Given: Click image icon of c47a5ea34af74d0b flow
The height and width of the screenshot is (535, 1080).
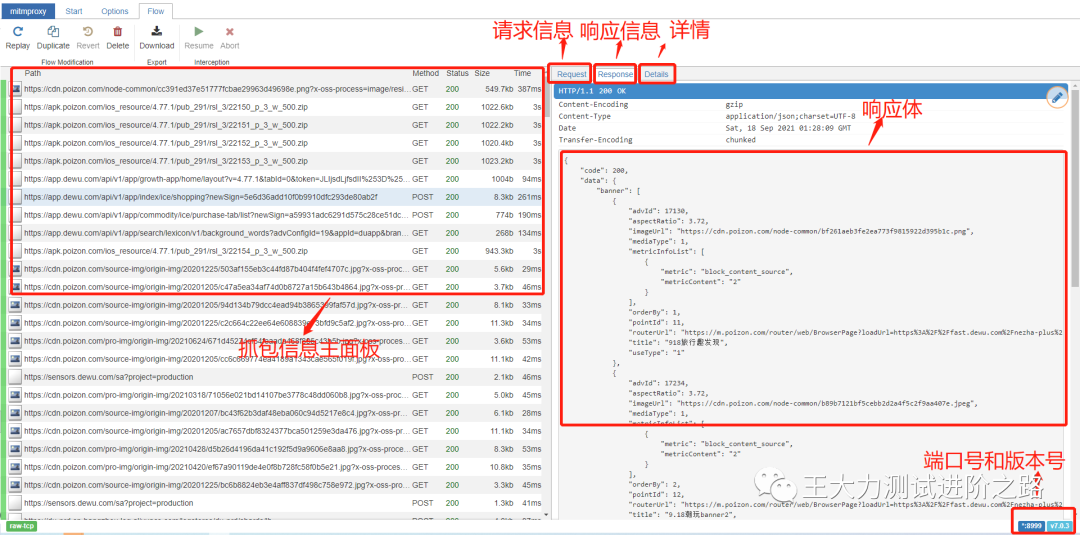Looking at the screenshot, I should 16,286.
